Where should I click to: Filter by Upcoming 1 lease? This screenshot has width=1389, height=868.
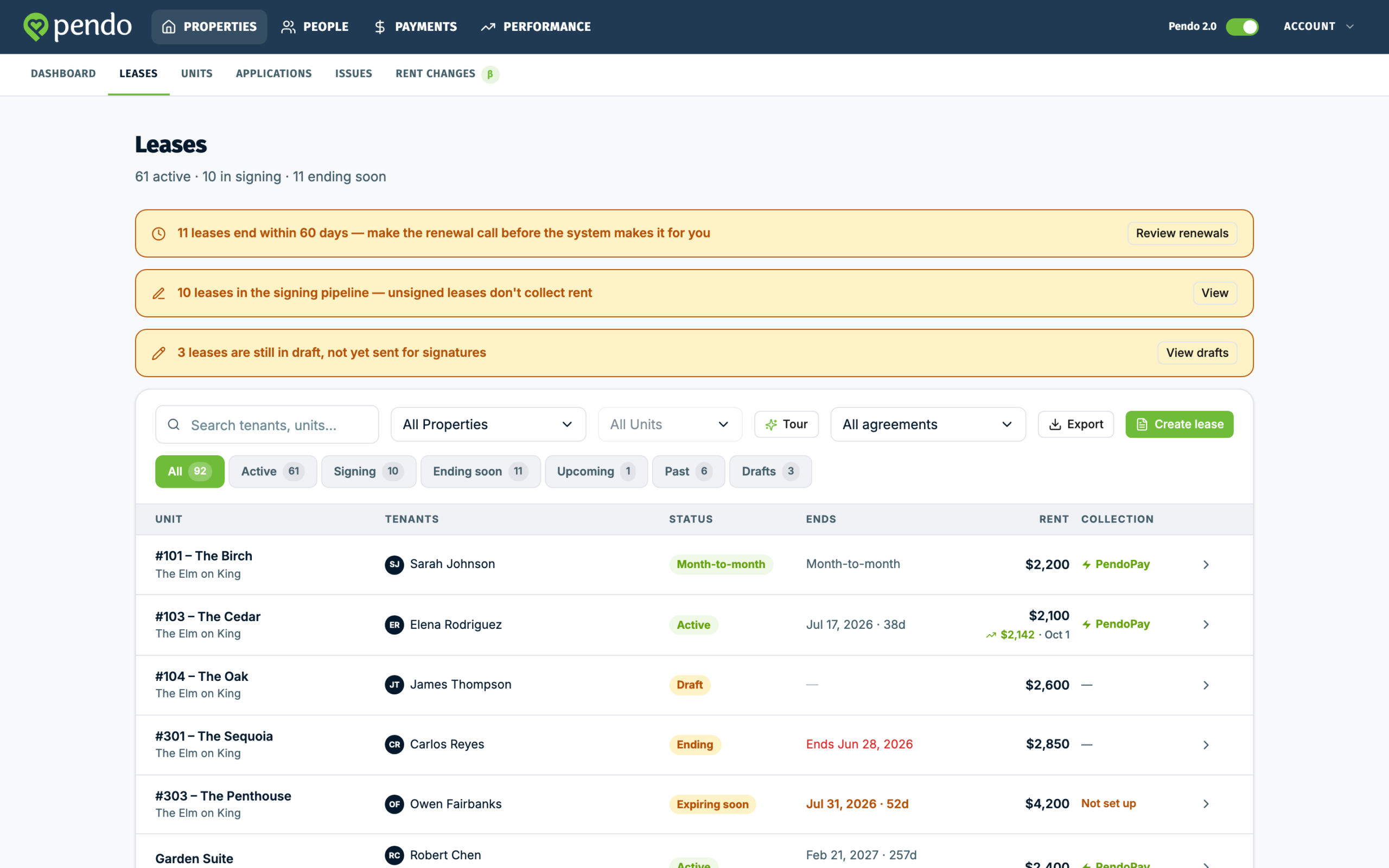(596, 471)
